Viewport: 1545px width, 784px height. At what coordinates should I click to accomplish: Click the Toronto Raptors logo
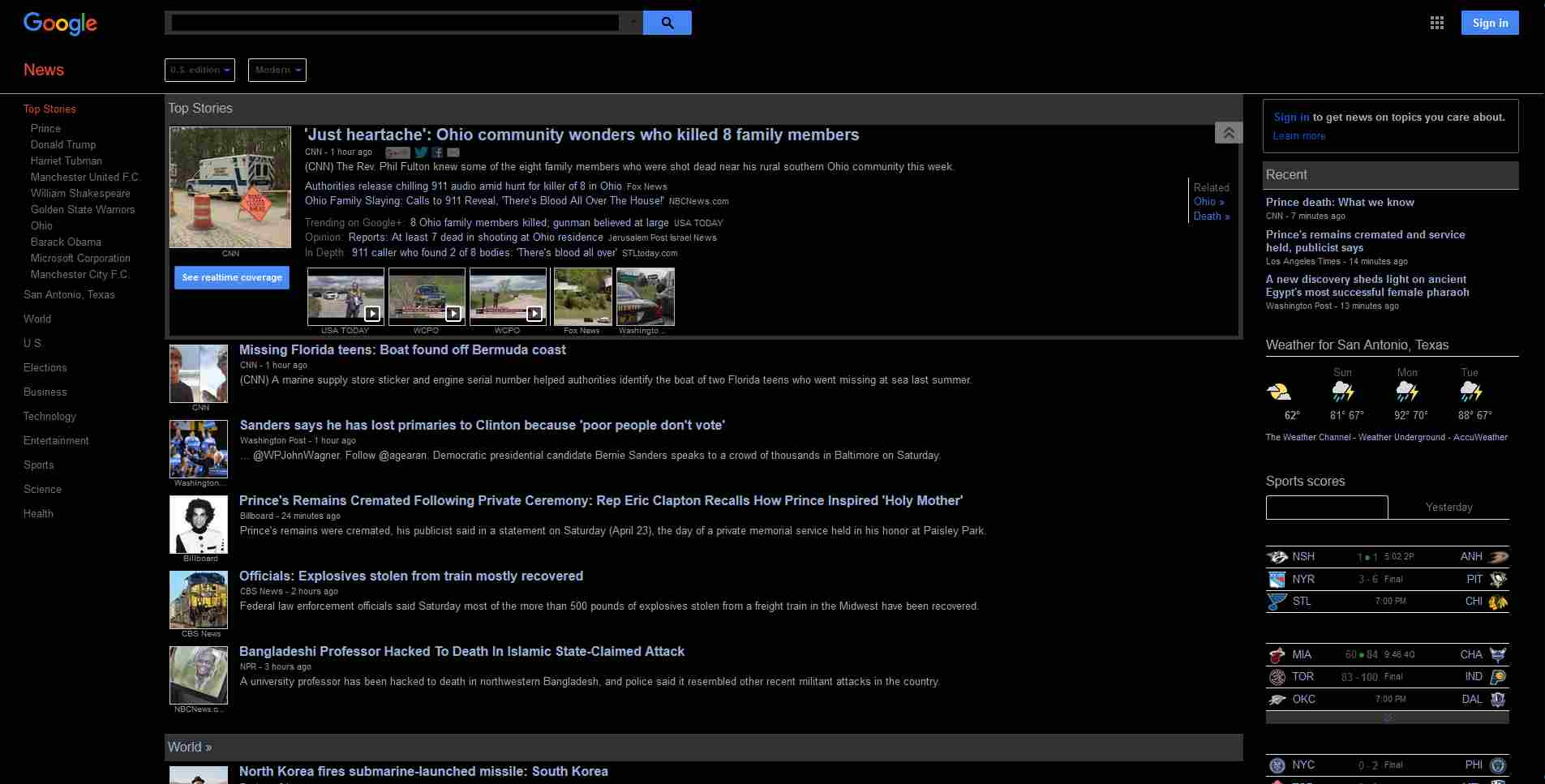[1277, 677]
